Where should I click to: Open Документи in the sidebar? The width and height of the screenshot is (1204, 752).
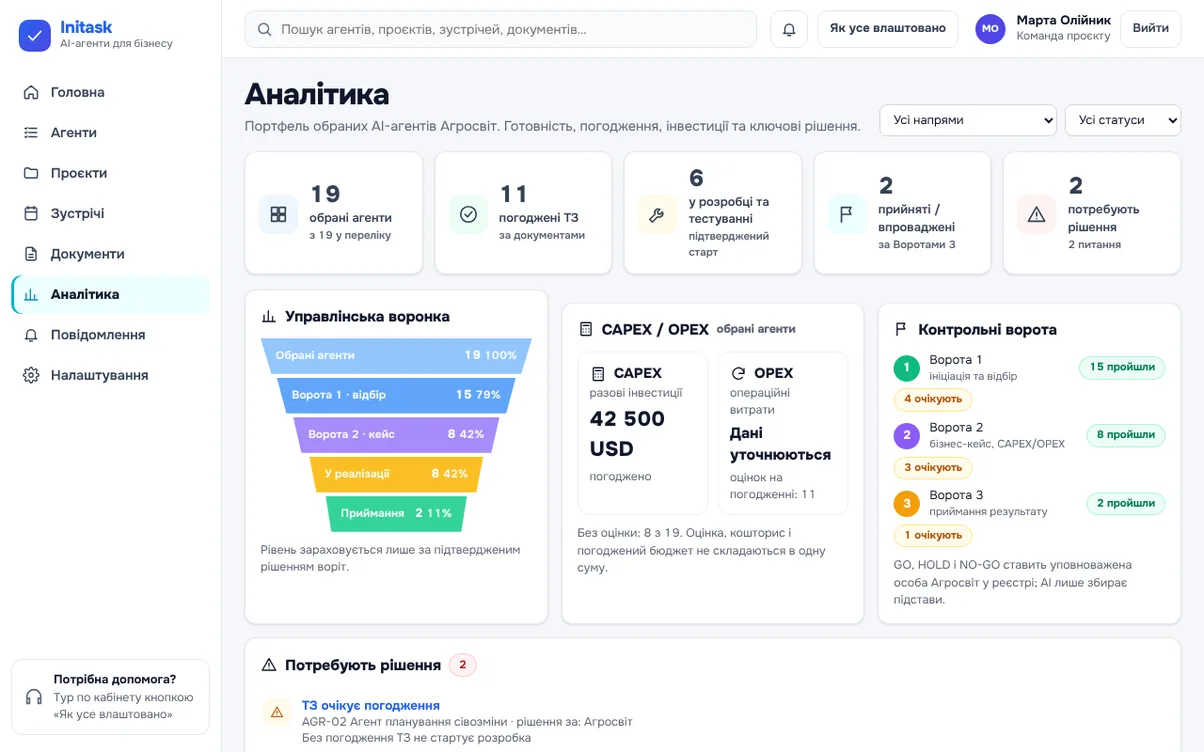pyautogui.click(x=110, y=254)
